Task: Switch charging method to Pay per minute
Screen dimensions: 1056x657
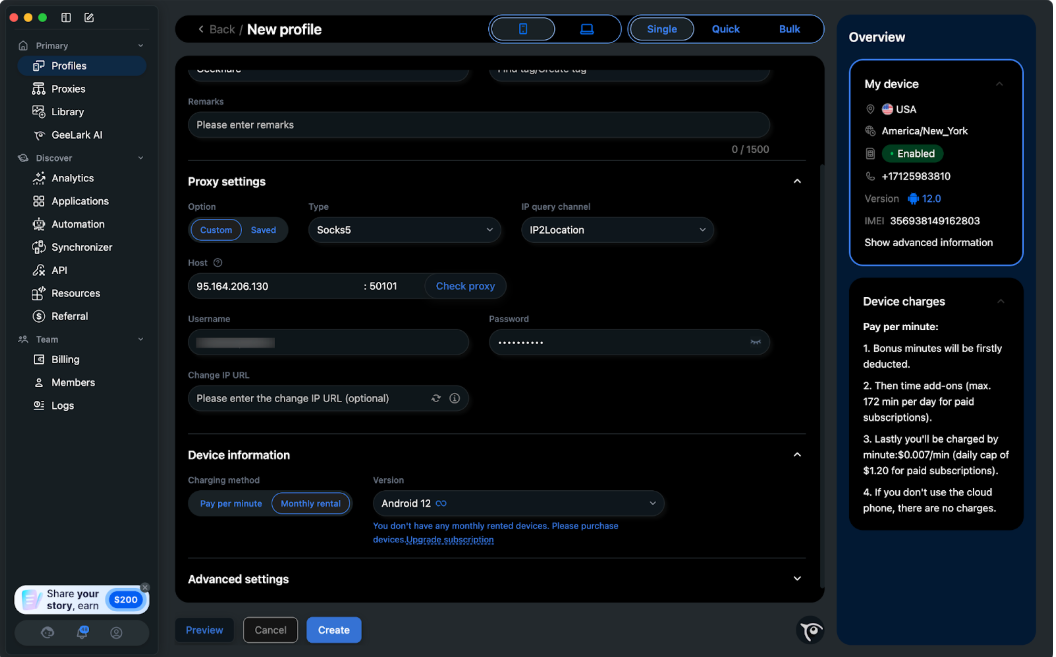Action: (x=229, y=504)
